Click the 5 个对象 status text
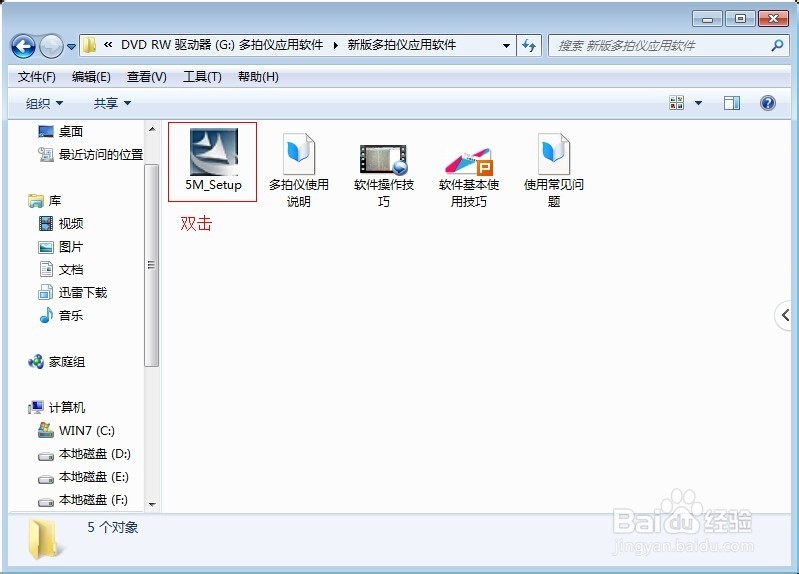This screenshot has height=574, width=799. (x=113, y=528)
